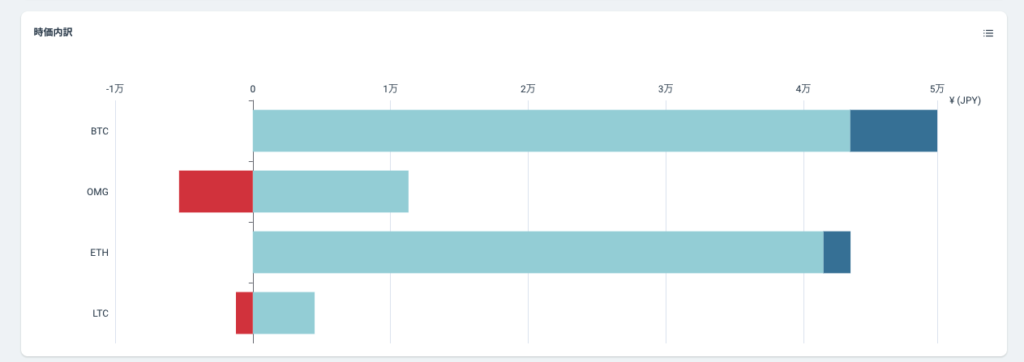Click the BTC dark blue bar segment
1024x362 pixels.
coord(893,131)
